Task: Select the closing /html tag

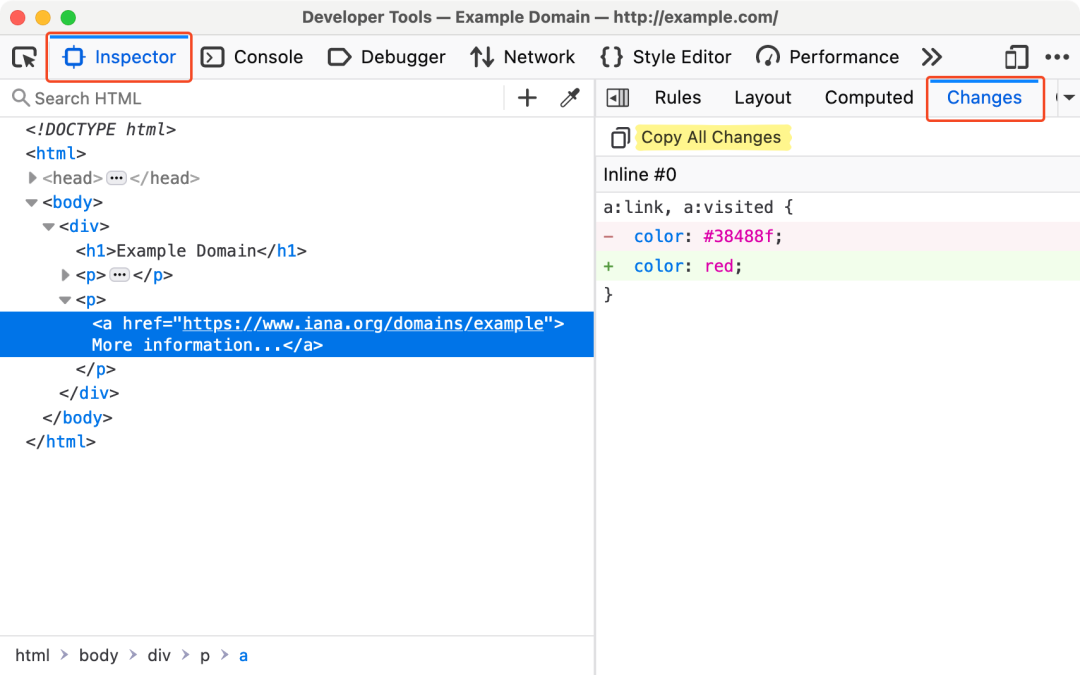Action: pyautogui.click(x=61, y=442)
